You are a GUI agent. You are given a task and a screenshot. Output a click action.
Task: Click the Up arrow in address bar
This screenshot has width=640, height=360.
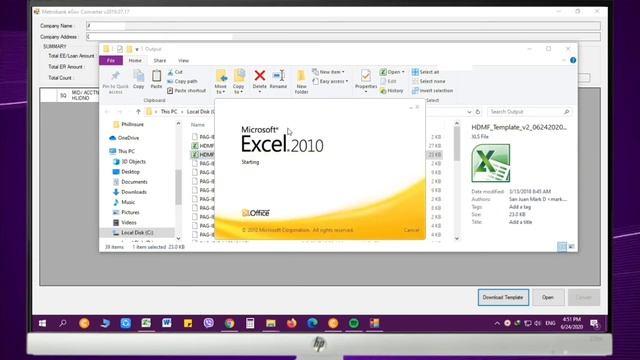pos(138,111)
